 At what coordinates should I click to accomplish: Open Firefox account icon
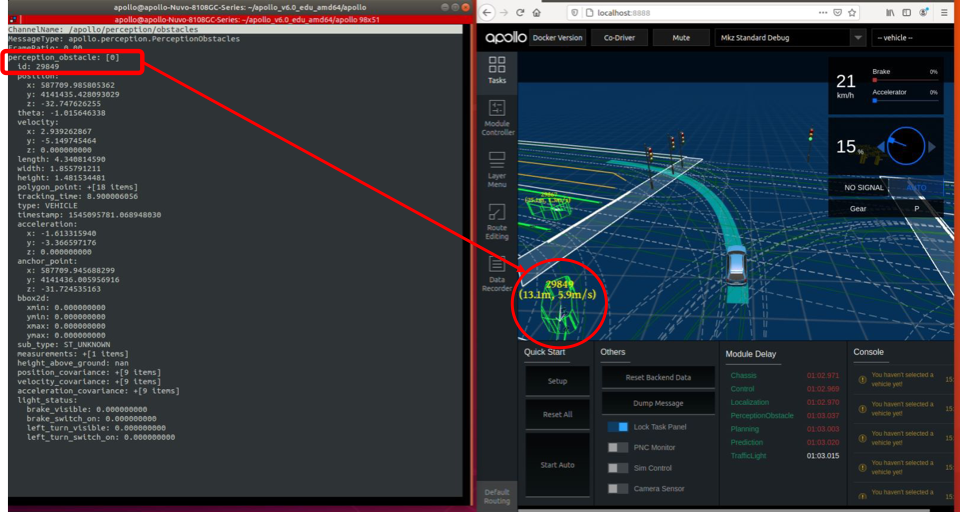[923, 12]
